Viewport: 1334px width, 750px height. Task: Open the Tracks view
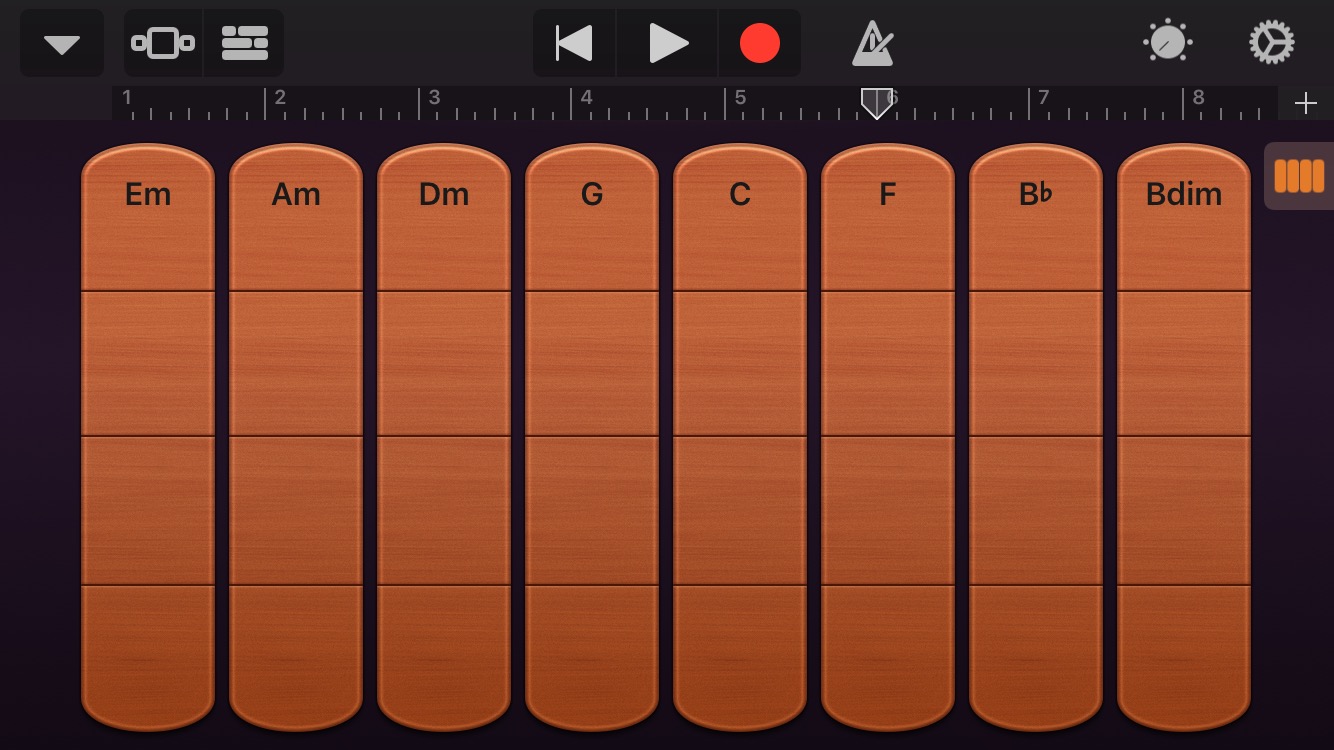(243, 42)
